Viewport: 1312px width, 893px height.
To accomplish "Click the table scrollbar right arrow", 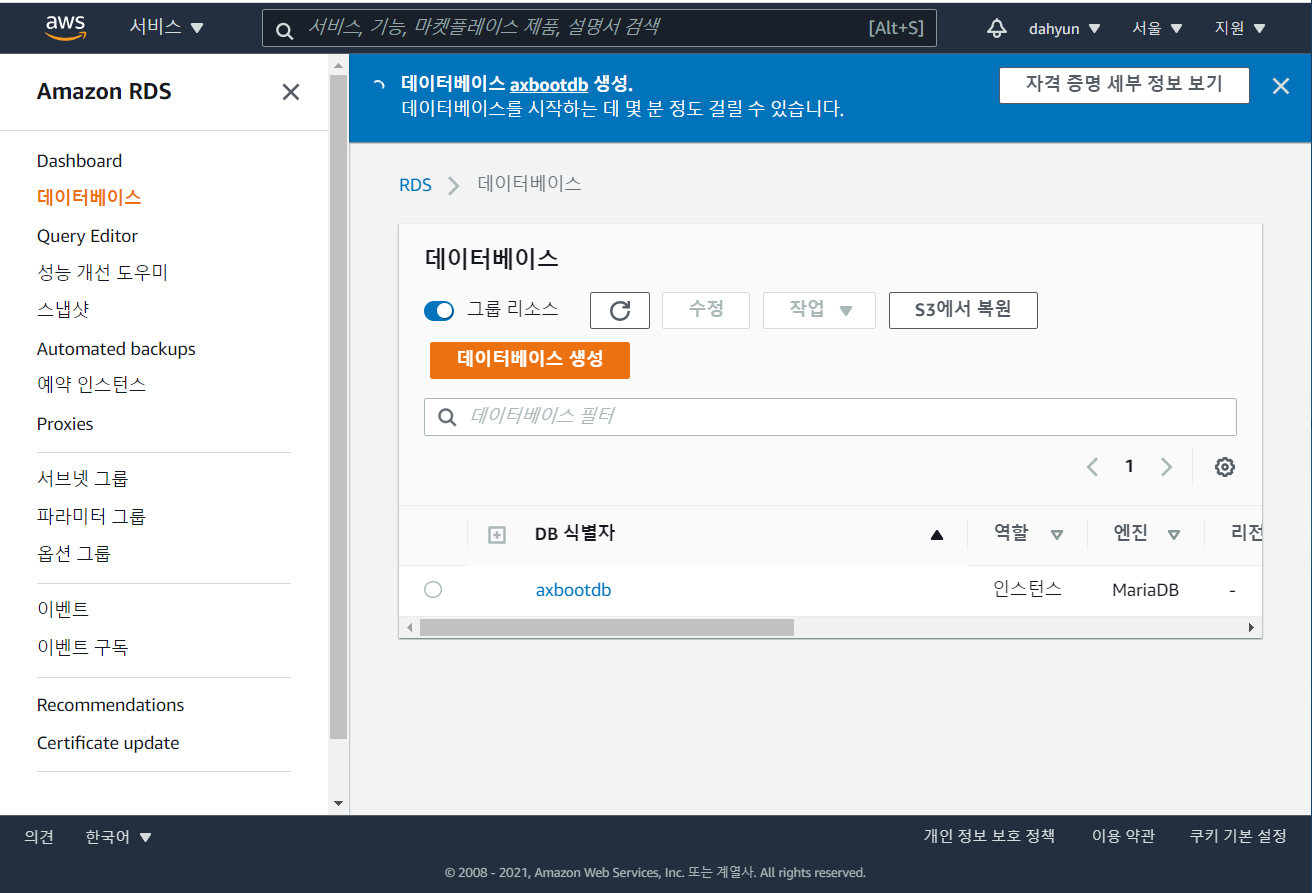I will tap(1251, 627).
